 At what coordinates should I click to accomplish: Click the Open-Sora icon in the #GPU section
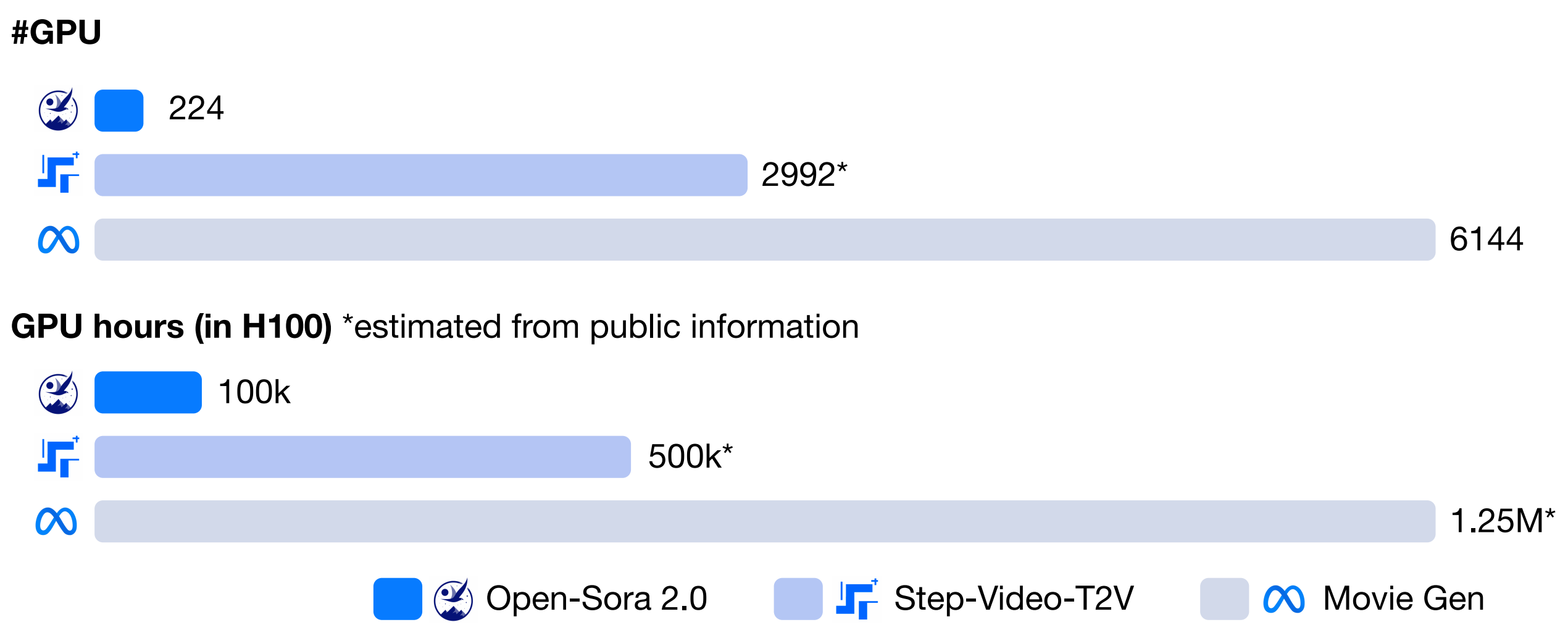click(59, 110)
